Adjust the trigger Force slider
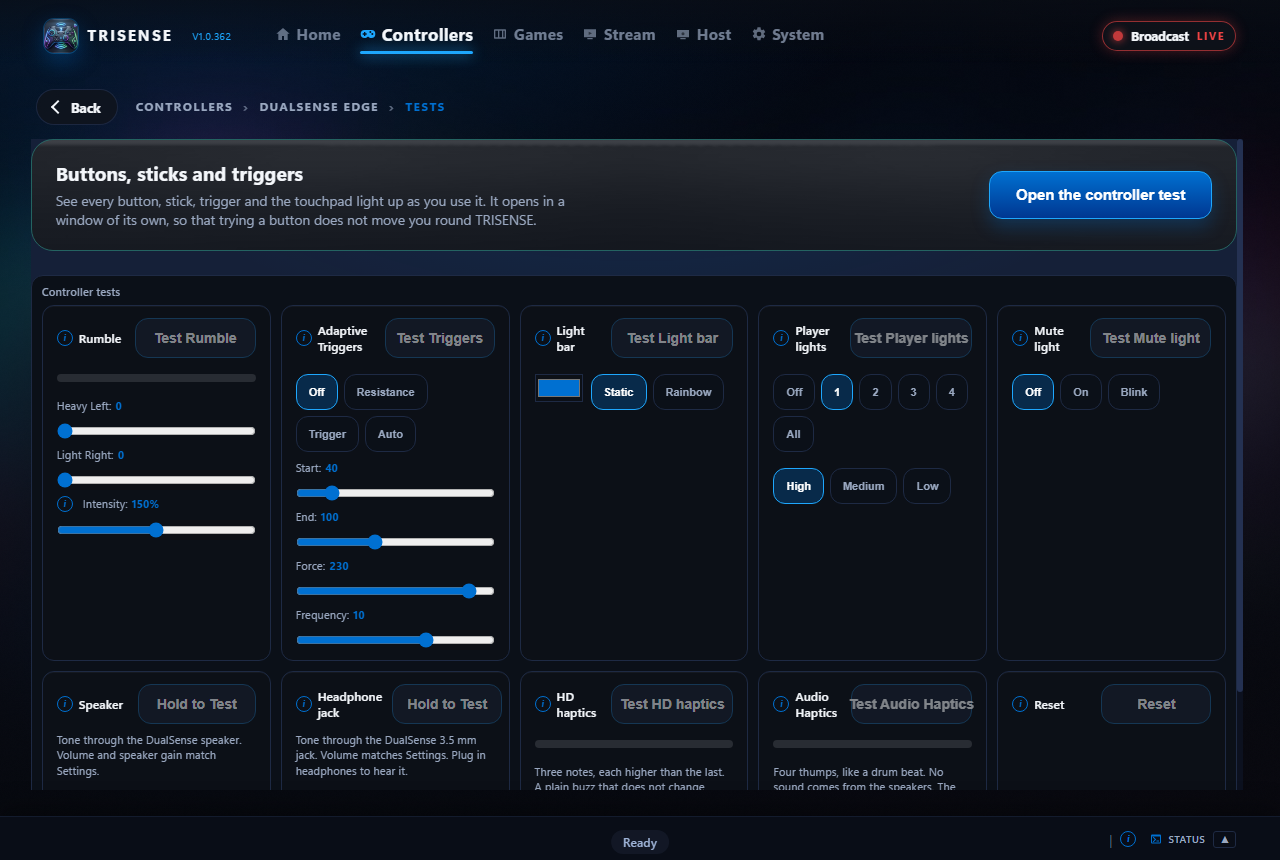Viewport: 1280px width, 860px height. (x=395, y=591)
